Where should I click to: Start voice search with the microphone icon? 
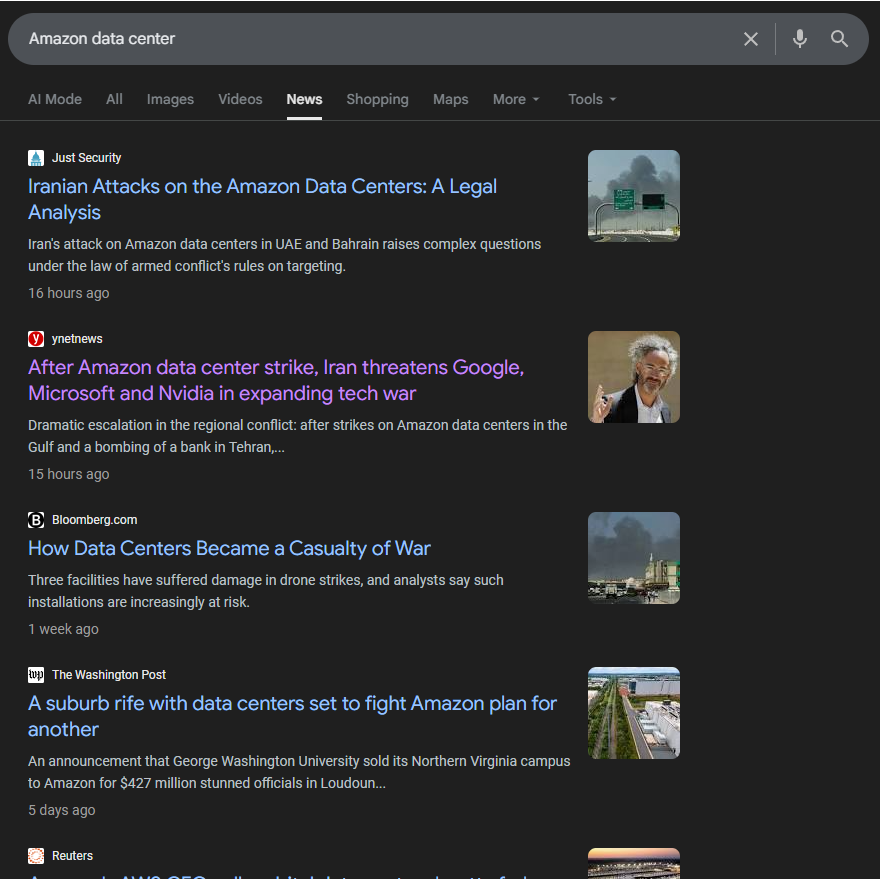(x=800, y=39)
